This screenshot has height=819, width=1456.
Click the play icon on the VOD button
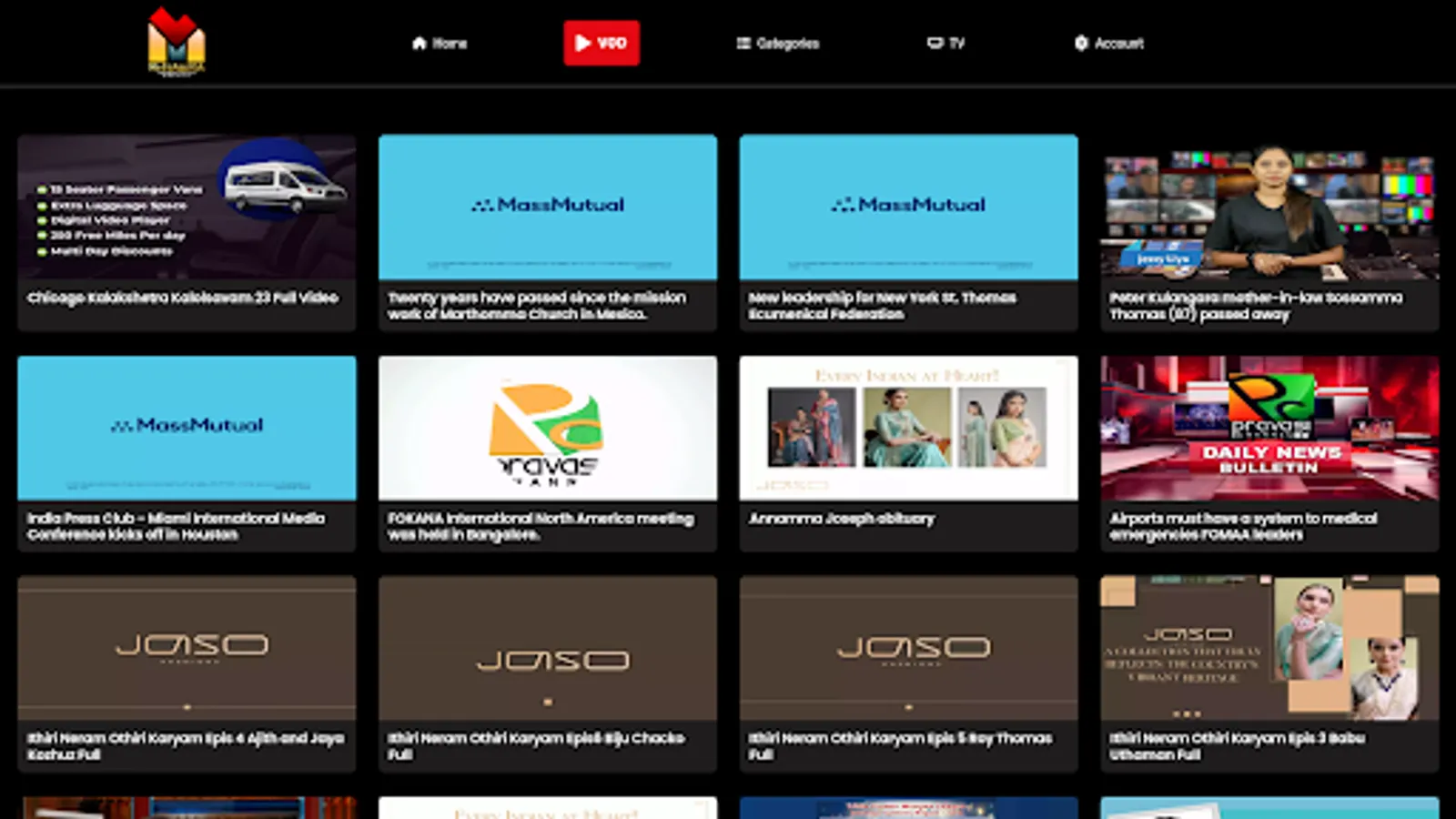coord(583,43)
